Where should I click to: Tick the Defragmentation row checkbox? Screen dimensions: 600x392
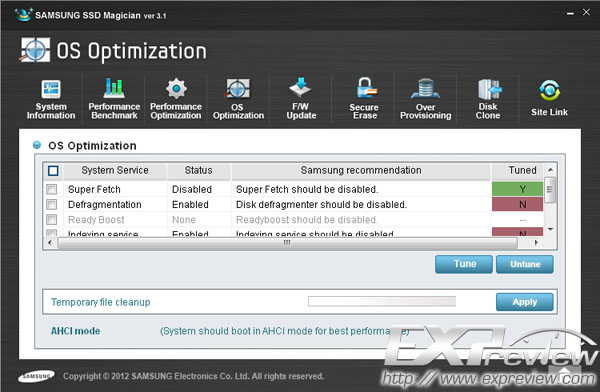(x=52, y=204)
